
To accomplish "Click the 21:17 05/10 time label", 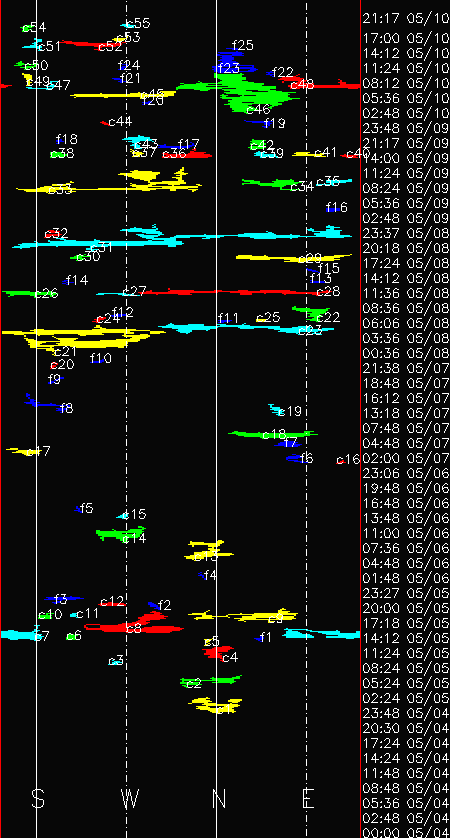I will (x=406, y=19).
